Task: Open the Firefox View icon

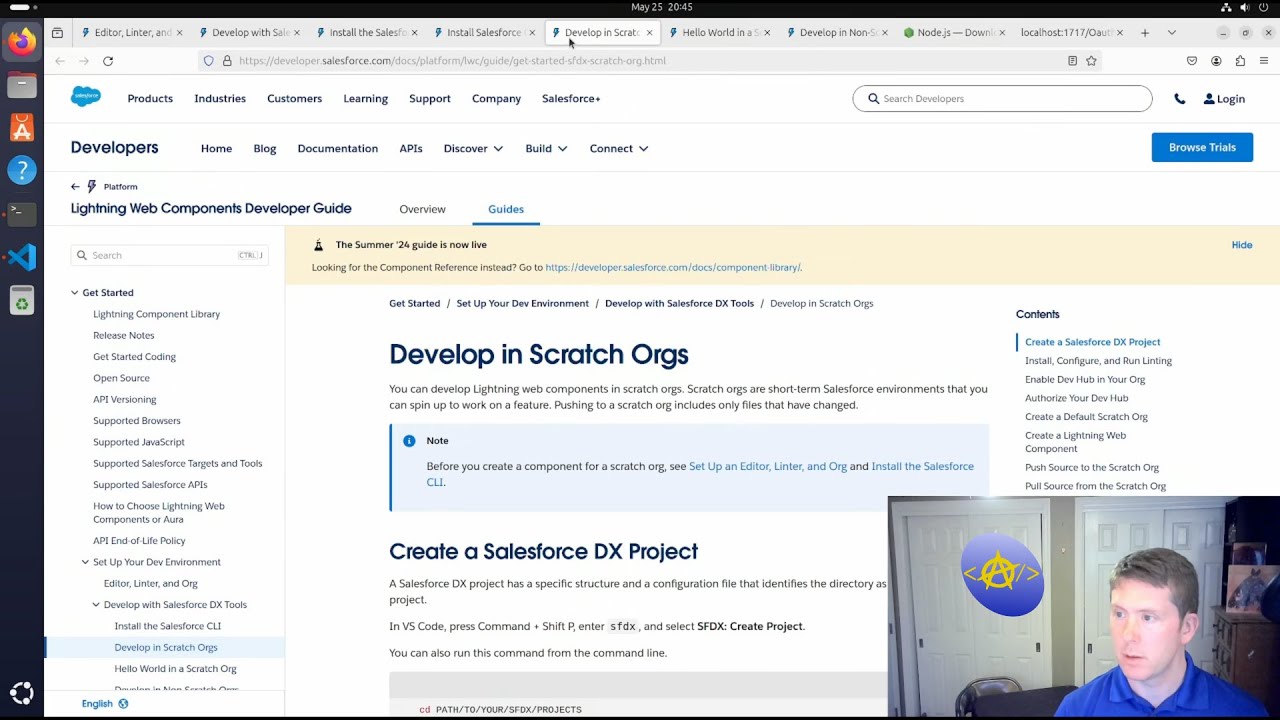Action: click(x=57, y=32)
